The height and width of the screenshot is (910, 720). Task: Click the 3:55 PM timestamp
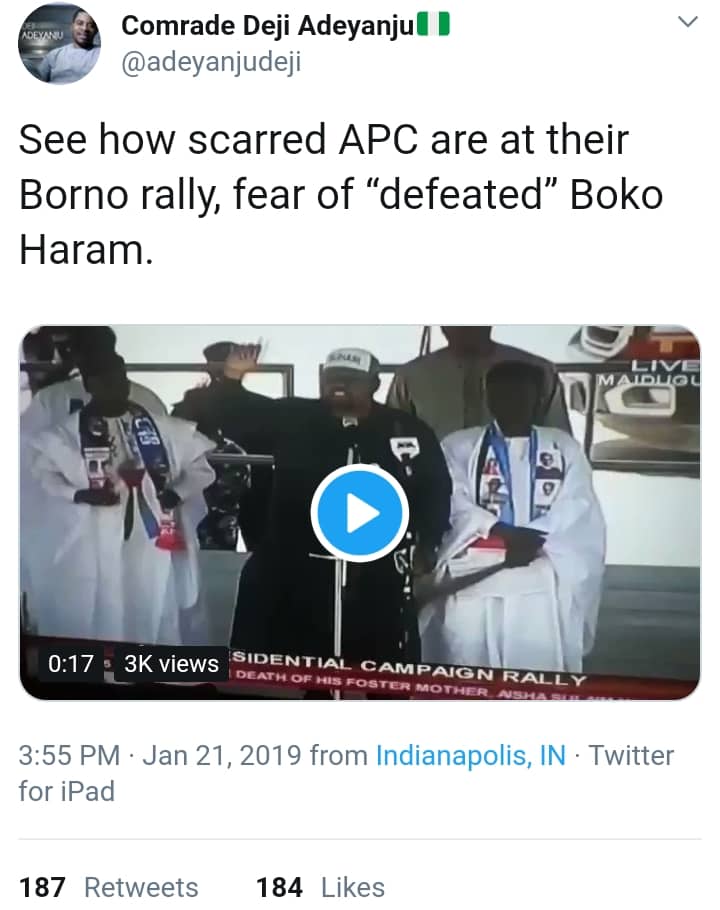click(70, 755)
